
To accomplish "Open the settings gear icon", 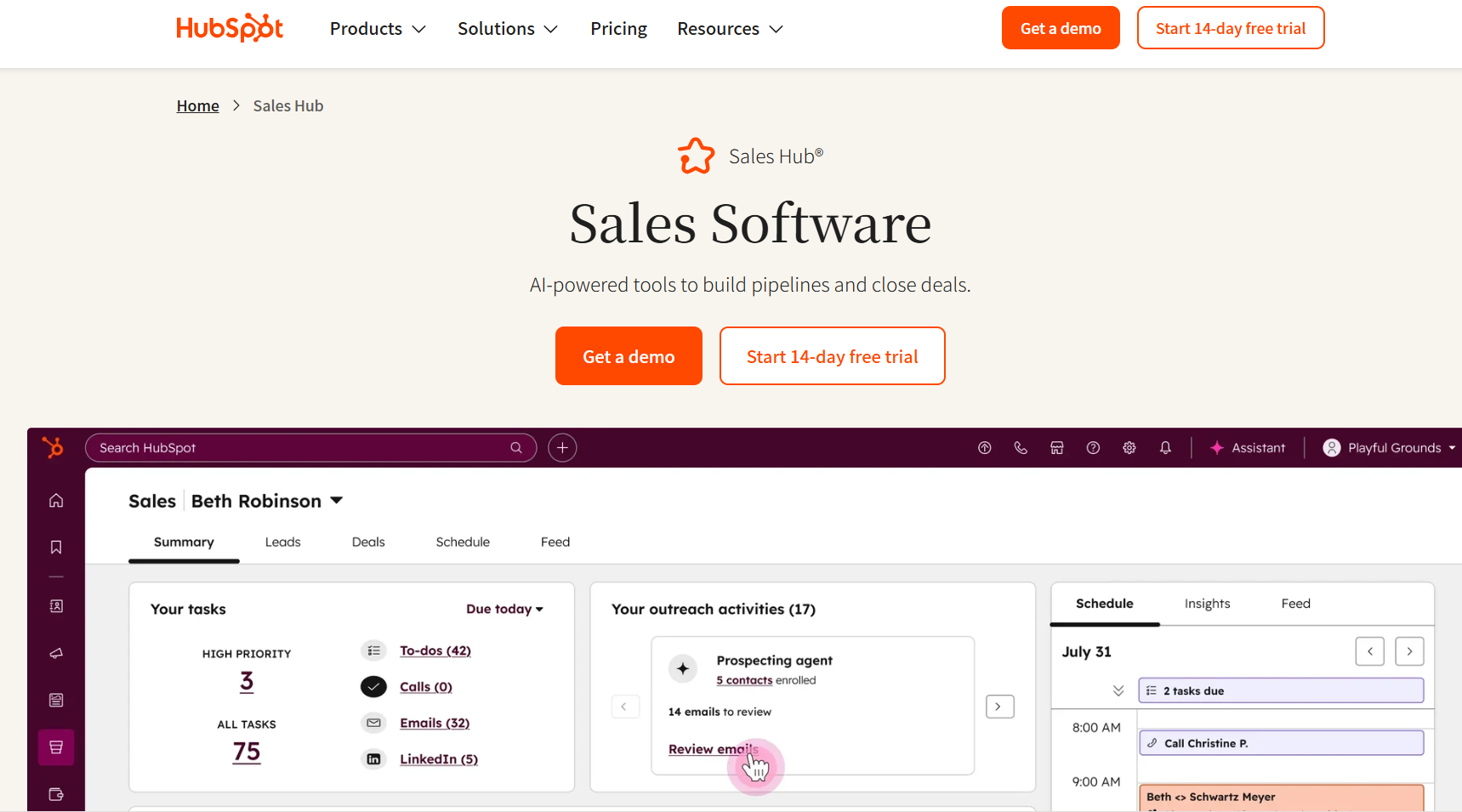I will point(1129,448).
